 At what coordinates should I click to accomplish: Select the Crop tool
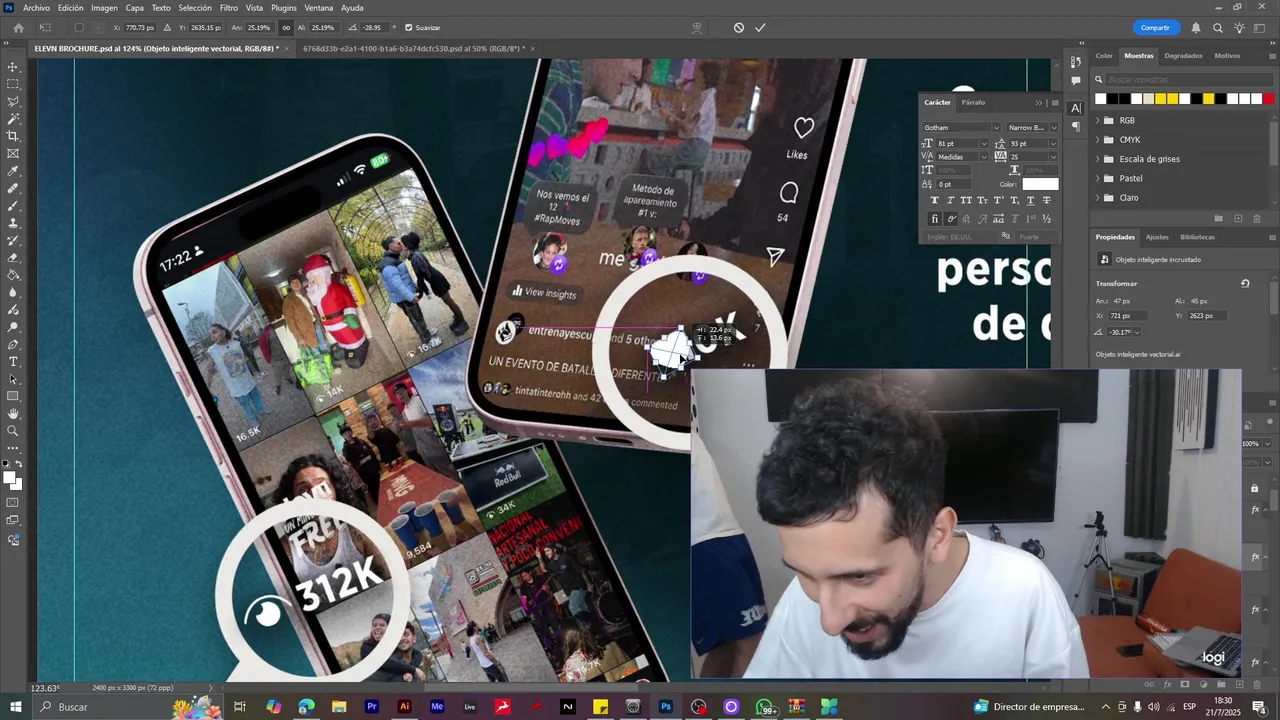tap(13, 136)
